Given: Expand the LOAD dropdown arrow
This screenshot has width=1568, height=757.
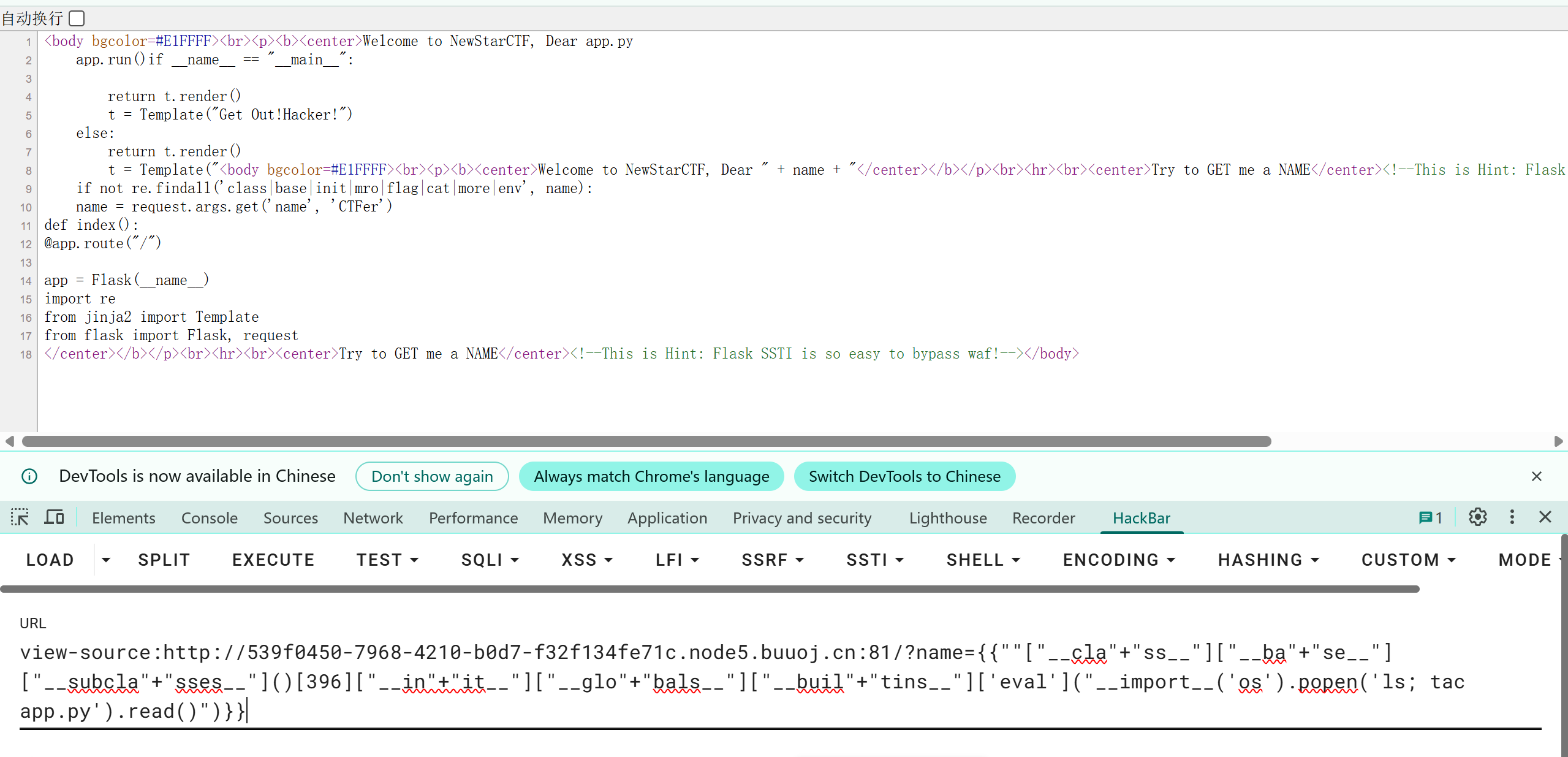Looking at the screenshot, I should click(x=106, y=560).
